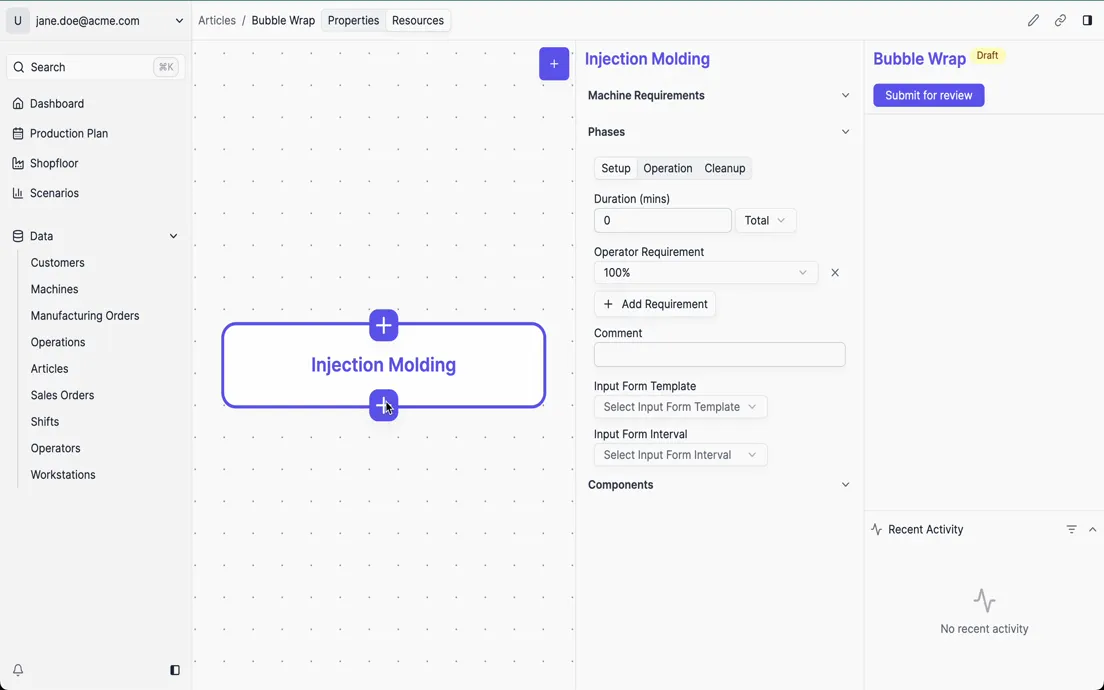Click the Submit for review button
Screen dimensions: 1104x690
(928, 96)
